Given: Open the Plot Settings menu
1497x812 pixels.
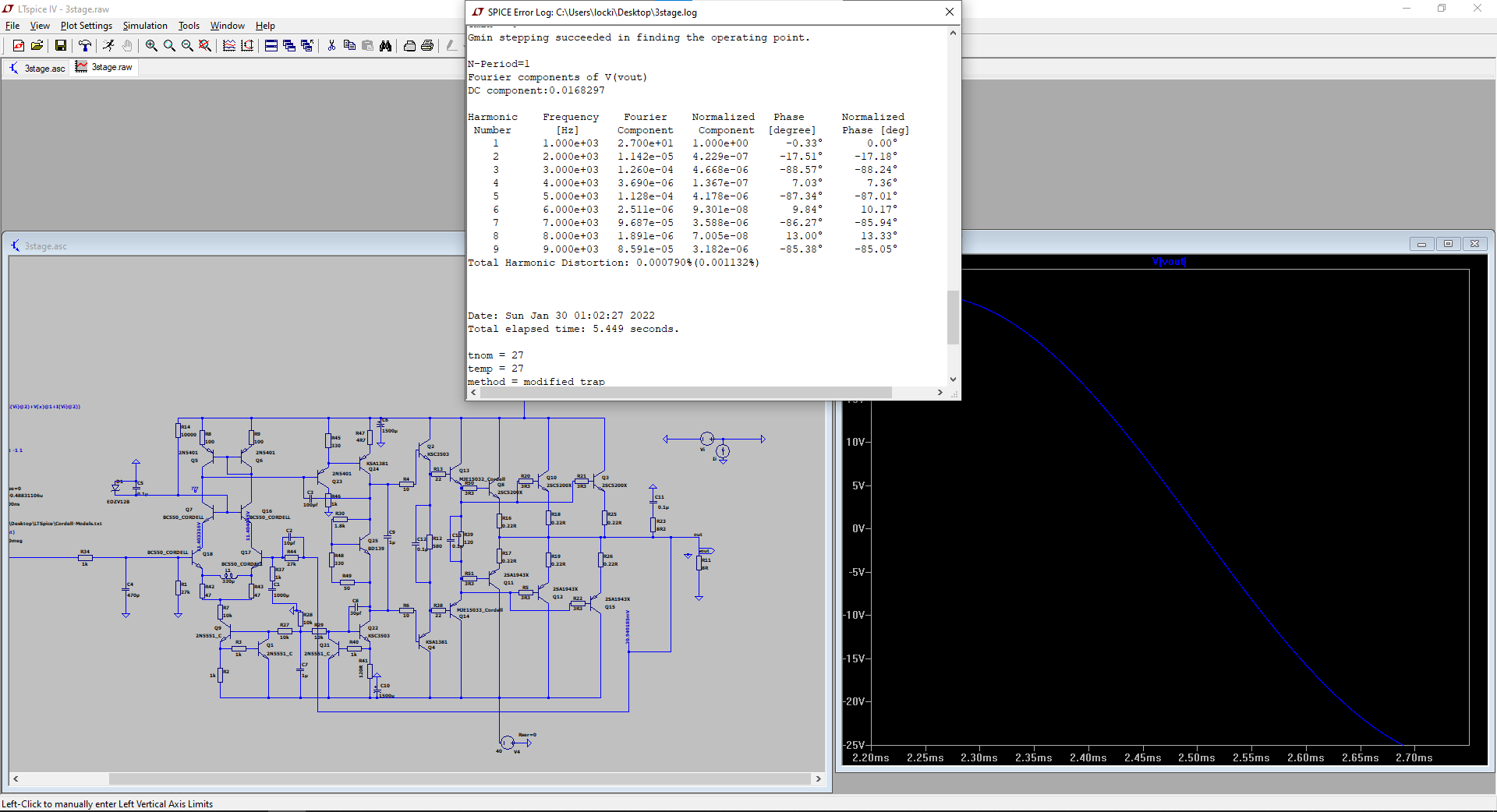Looking at the screenshot, I should (x=87, y=26).
